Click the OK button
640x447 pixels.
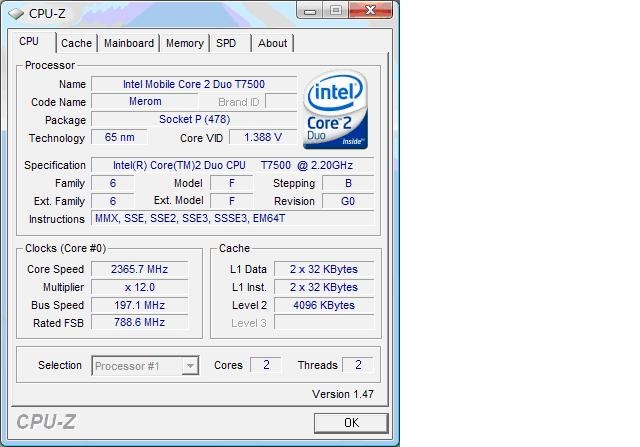[x=351, y=423]
